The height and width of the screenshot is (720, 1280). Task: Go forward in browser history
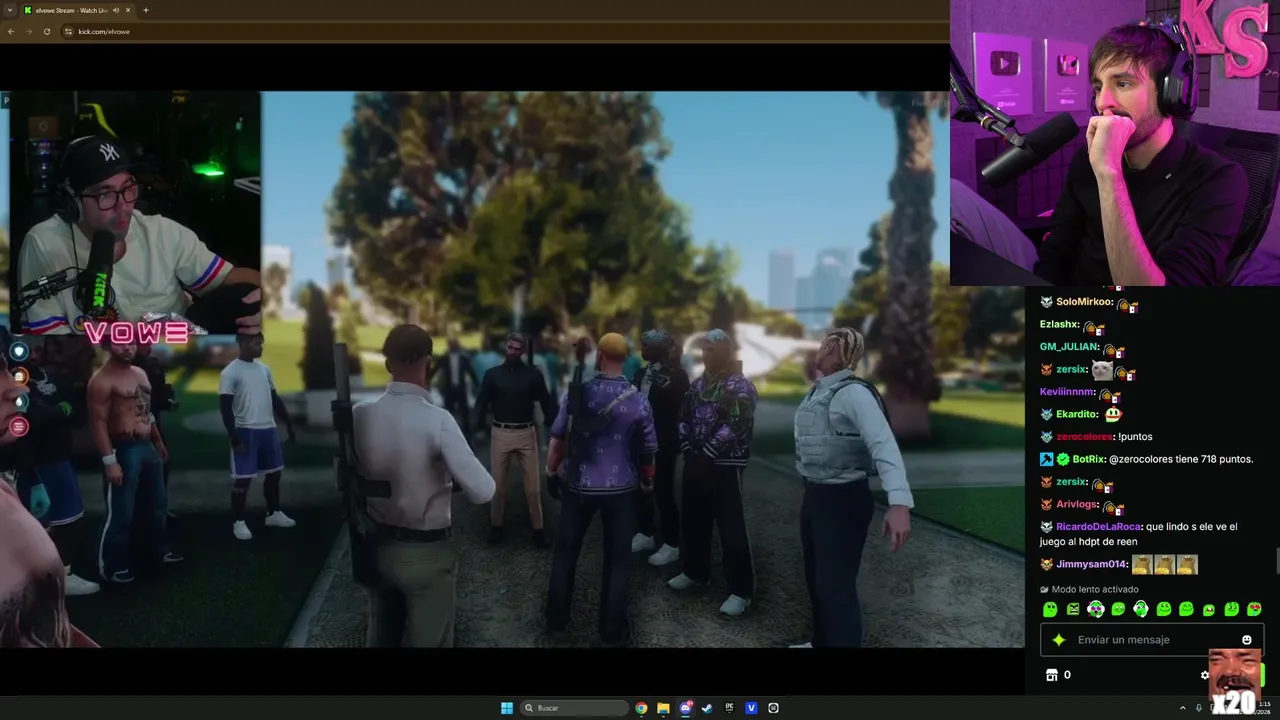(29, 31)
